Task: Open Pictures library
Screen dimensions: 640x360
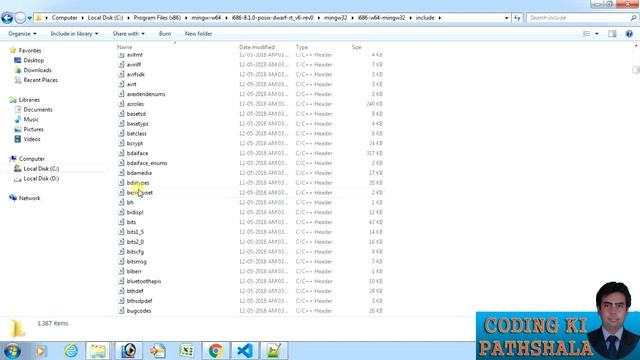Action: tap(33, 129)
